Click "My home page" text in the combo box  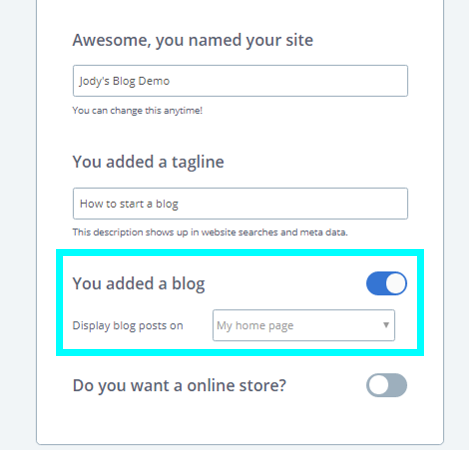coord(255,326)
